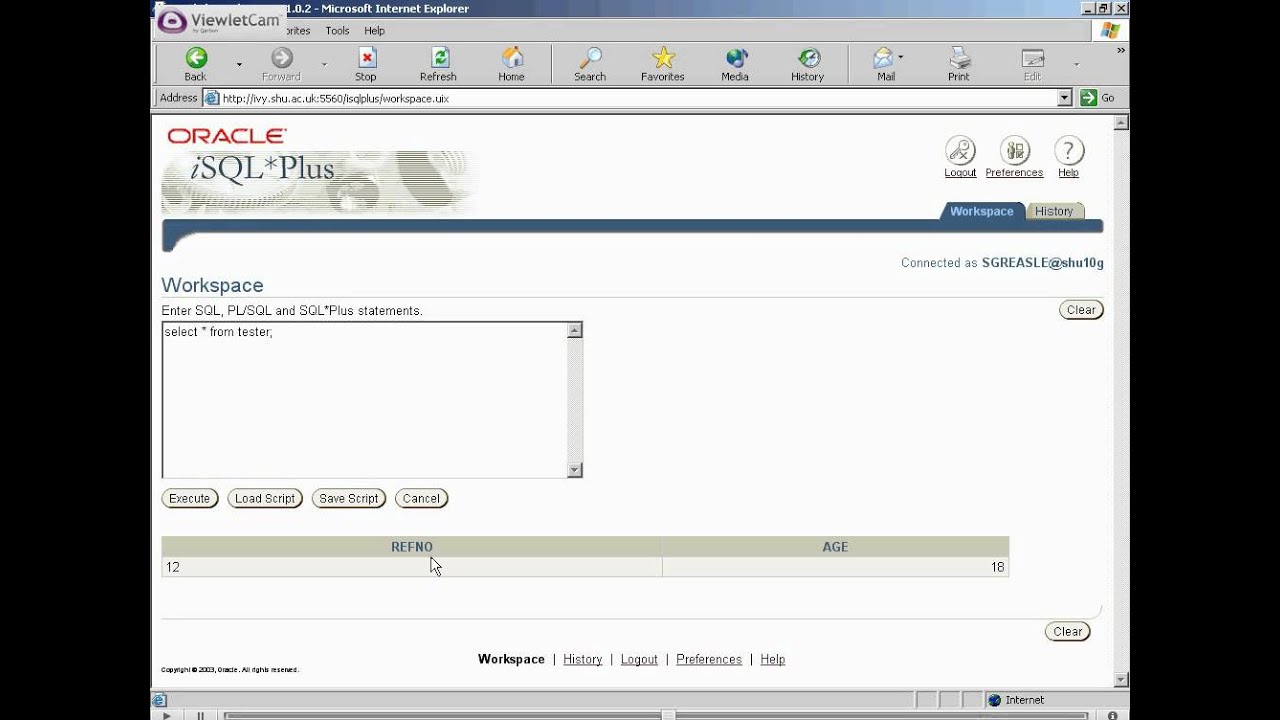The image size is (1280, 720).
Task: Click the upper Clear button
Action: (x=1081, y=310)
